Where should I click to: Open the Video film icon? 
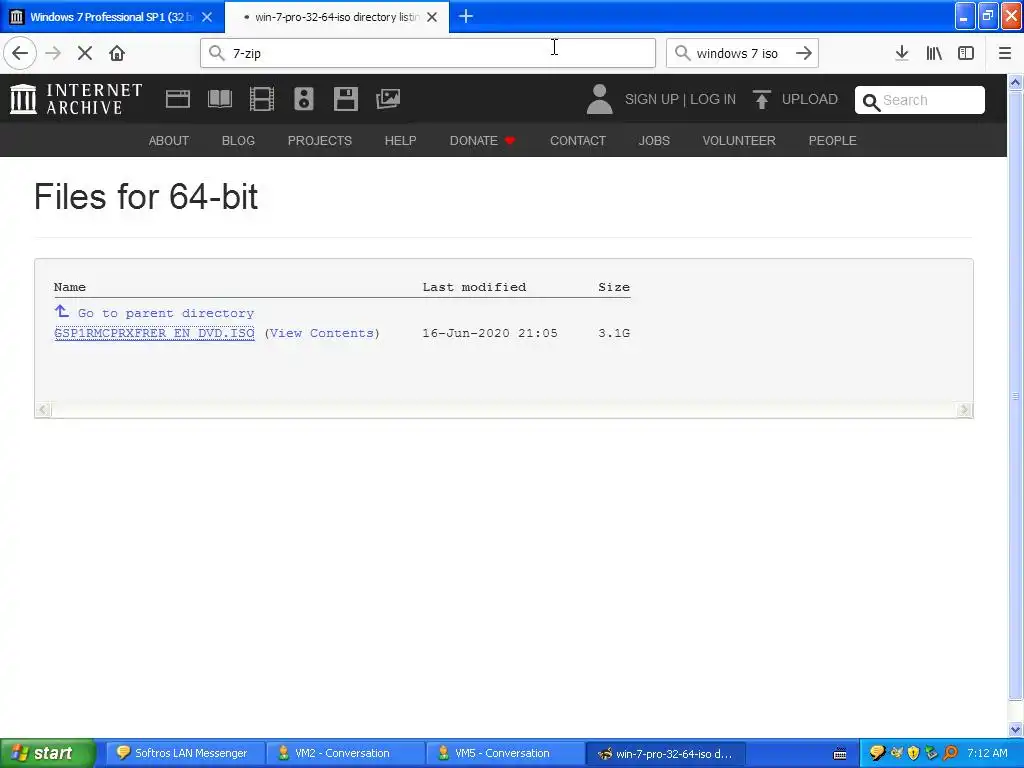click(262, 99)
